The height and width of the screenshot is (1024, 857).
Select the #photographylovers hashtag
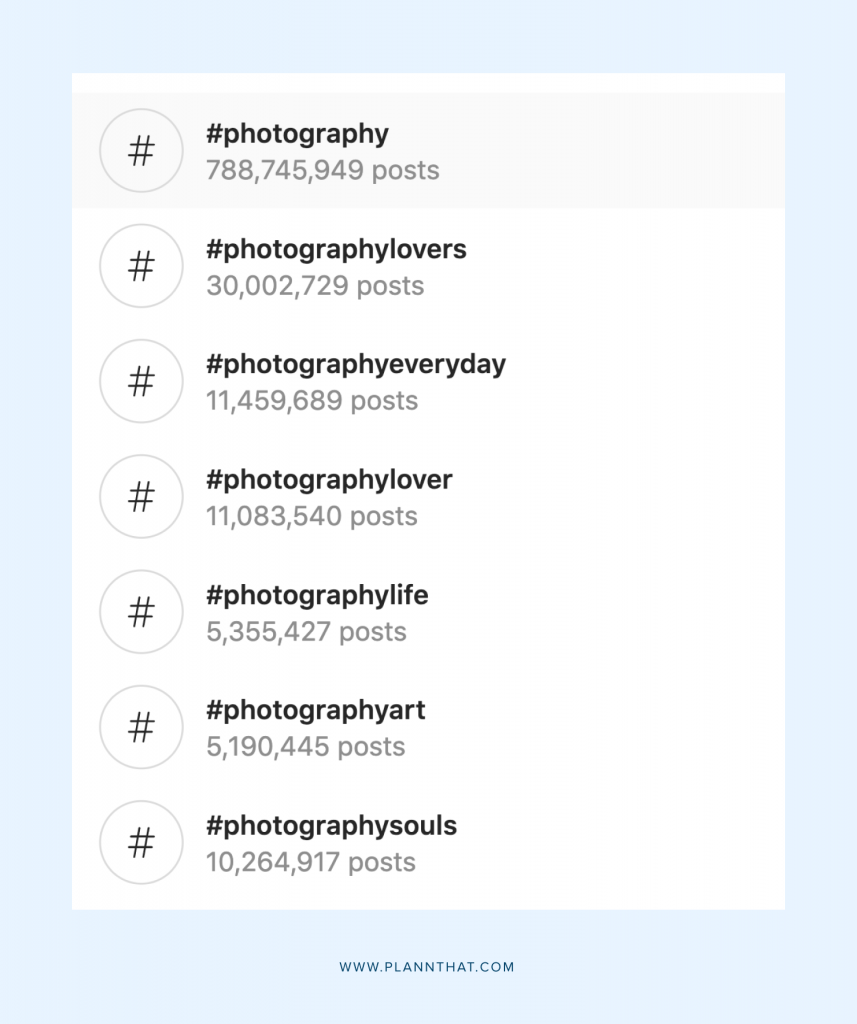336,249
